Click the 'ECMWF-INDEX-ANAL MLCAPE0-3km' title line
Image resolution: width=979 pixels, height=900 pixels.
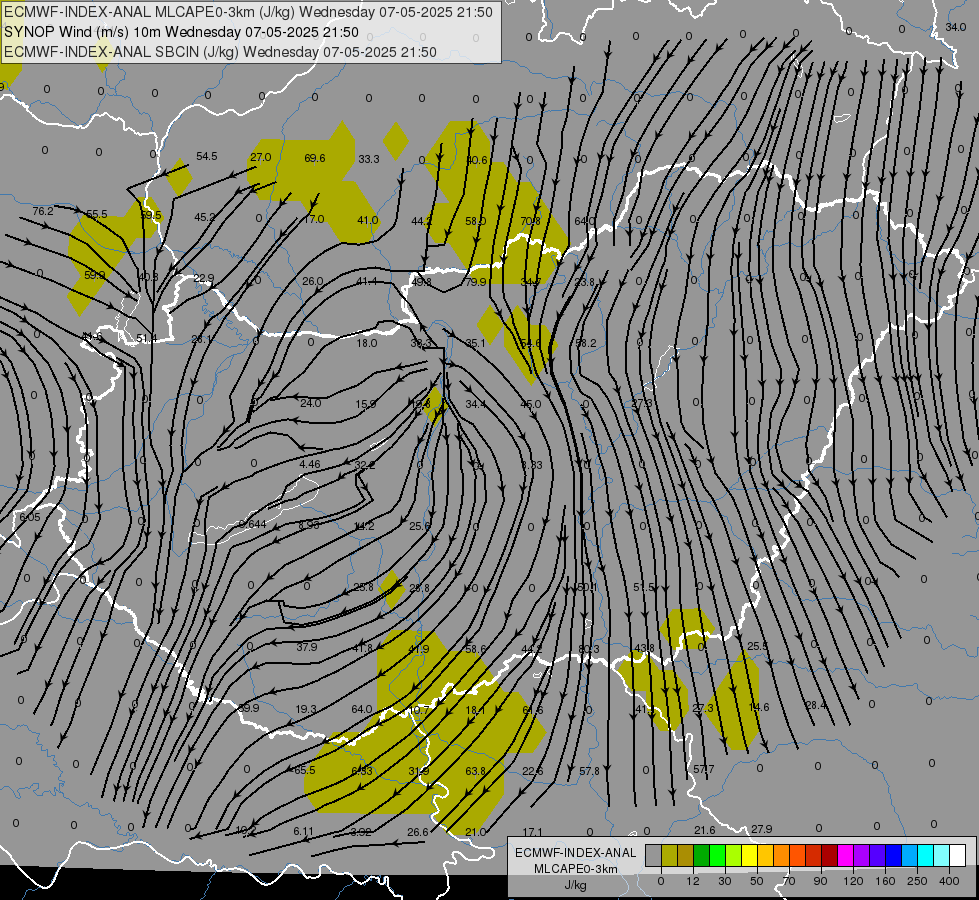tap(248, 12)
